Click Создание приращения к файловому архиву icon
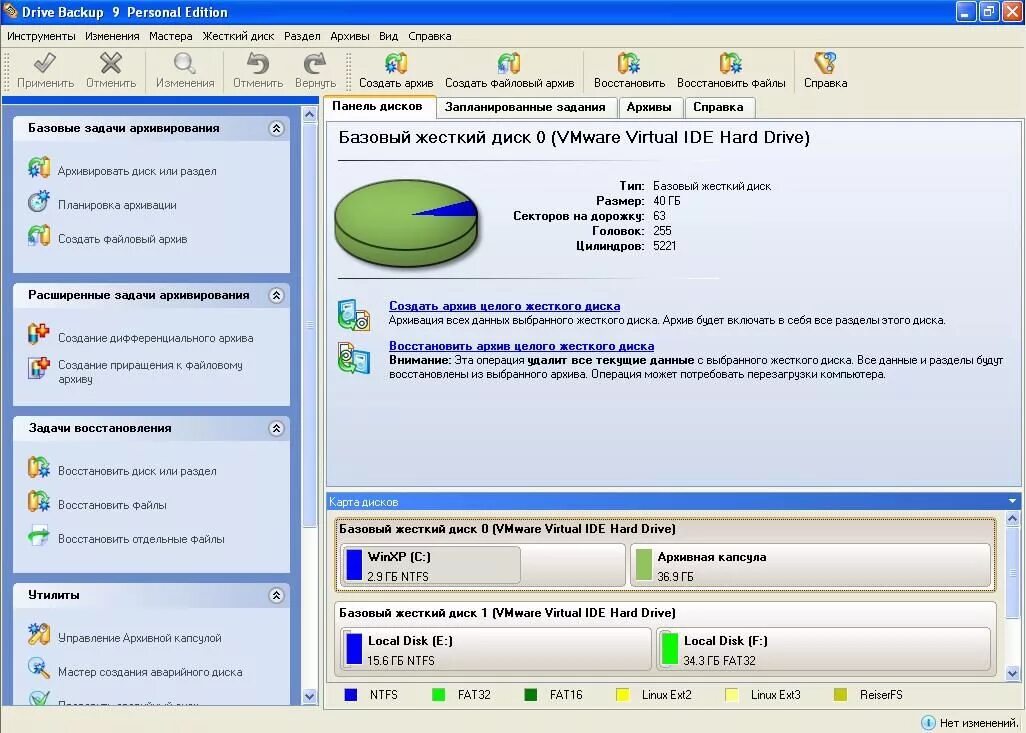 pyautogui.click(x=39, y=368)
